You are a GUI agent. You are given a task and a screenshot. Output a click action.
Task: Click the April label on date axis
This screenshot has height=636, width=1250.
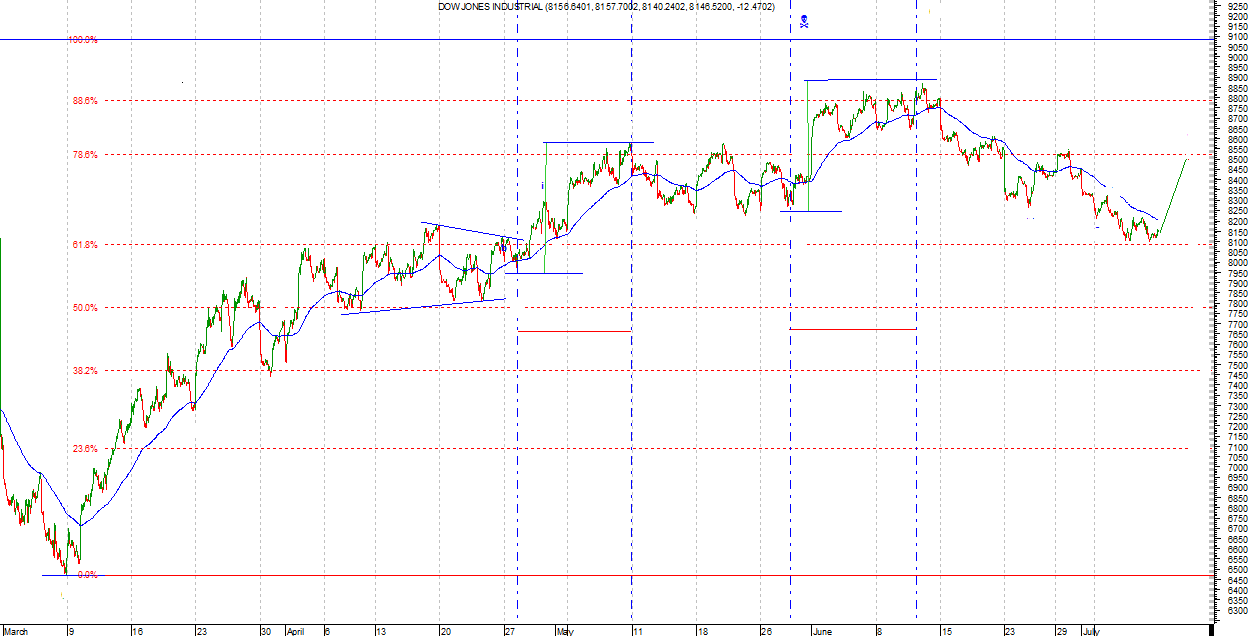pos(295,631)
